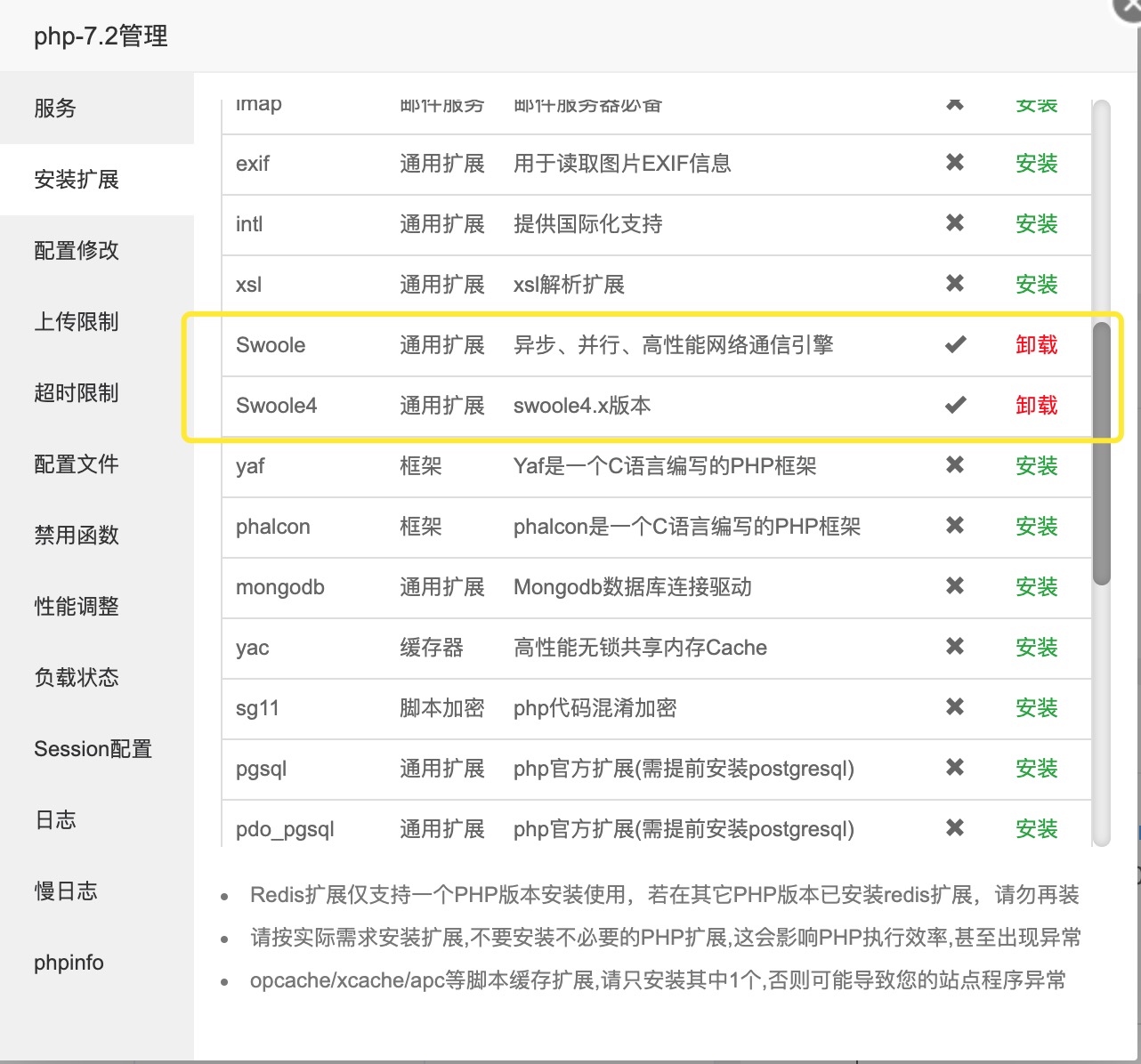
Task: Click the 提供国际化支持 description
Action: coord(588,224)
